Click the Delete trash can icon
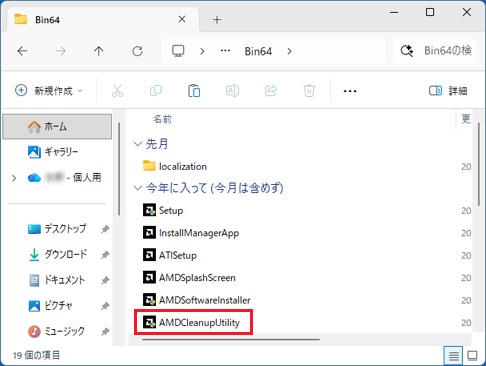The height and width of the screenshot is (366, 486). point(309,91)
